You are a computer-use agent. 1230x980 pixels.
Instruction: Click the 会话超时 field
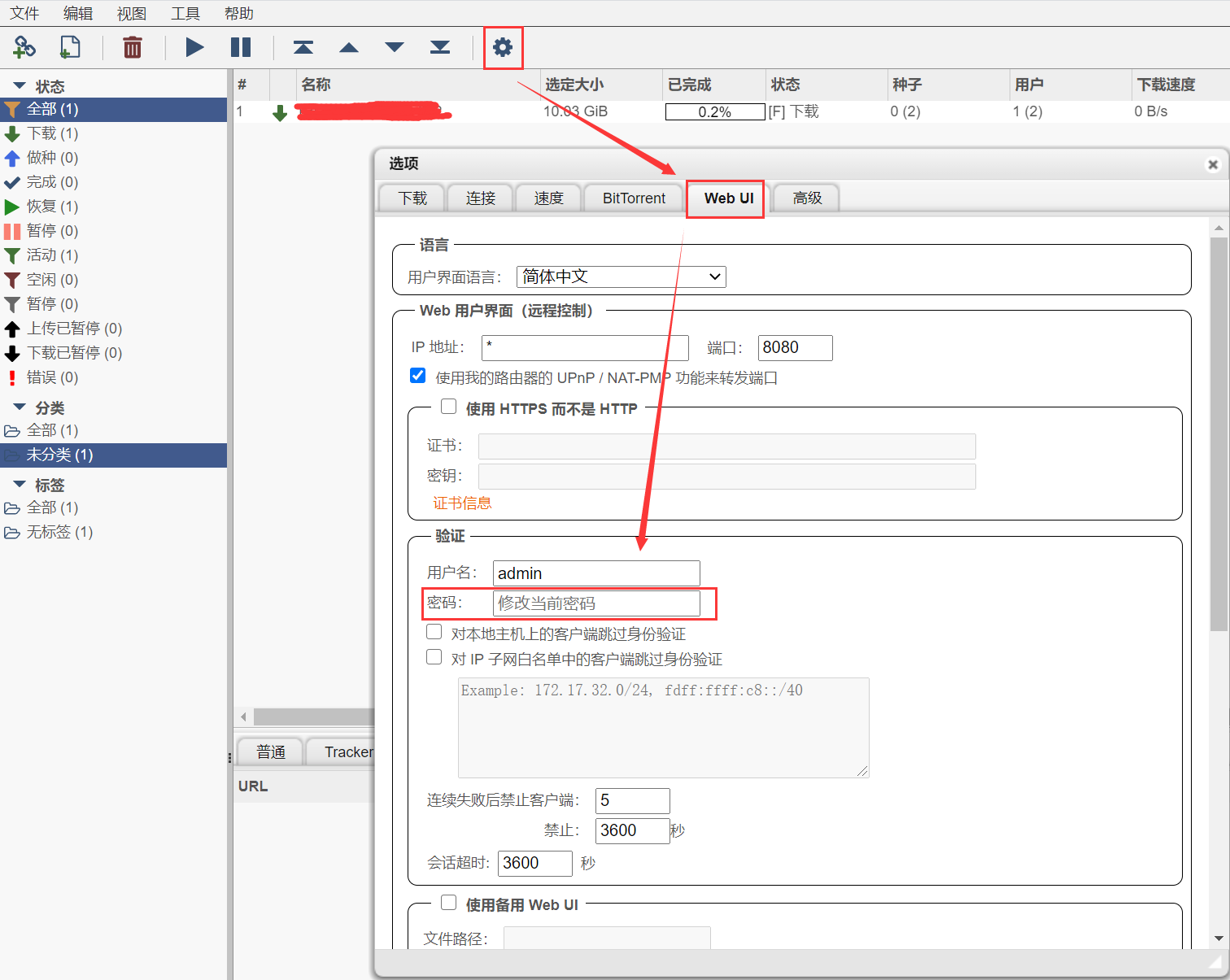click(535, 863)
